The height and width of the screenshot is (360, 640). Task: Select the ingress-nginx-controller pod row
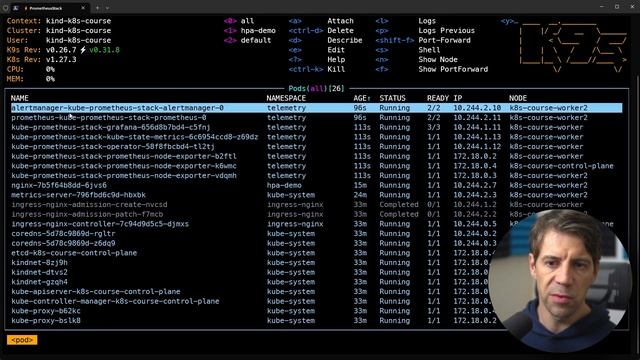point(316,224)
